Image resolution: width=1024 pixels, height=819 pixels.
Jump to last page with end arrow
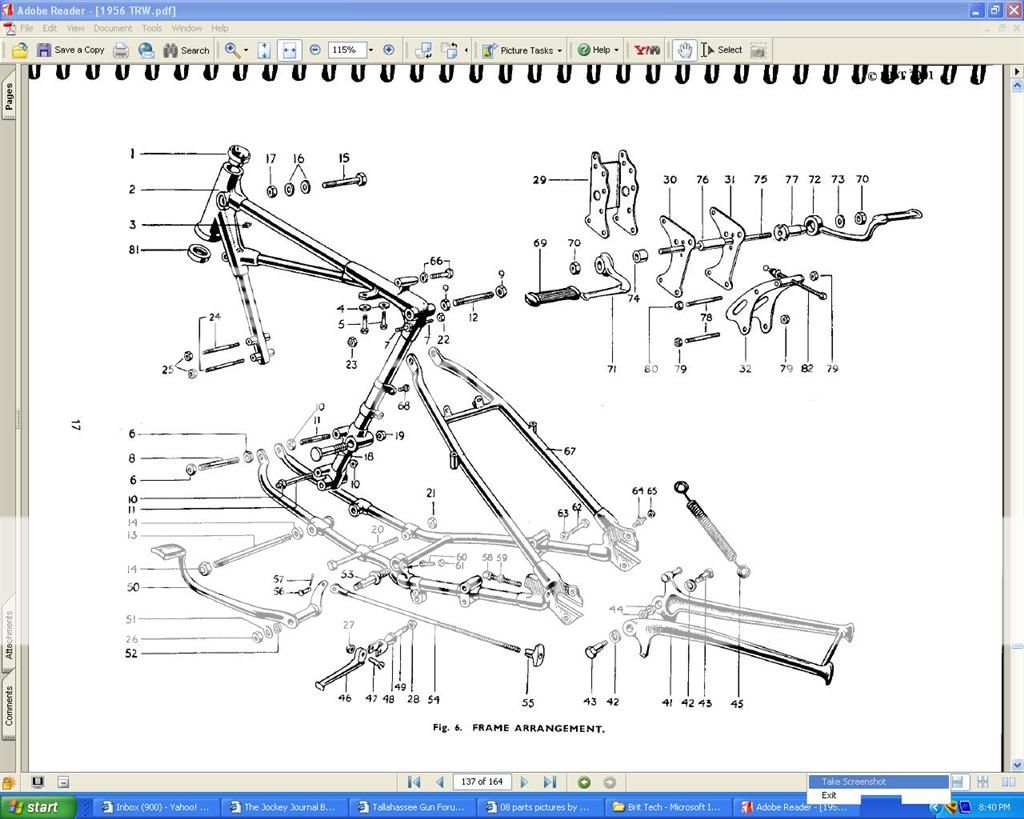coord(549,782)
